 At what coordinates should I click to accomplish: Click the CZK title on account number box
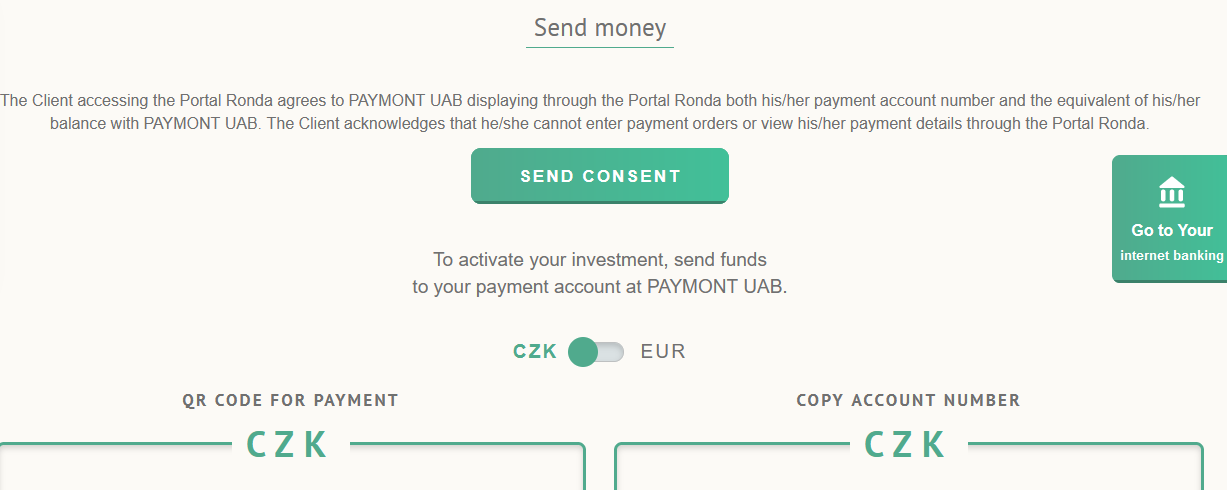point(906,445)
